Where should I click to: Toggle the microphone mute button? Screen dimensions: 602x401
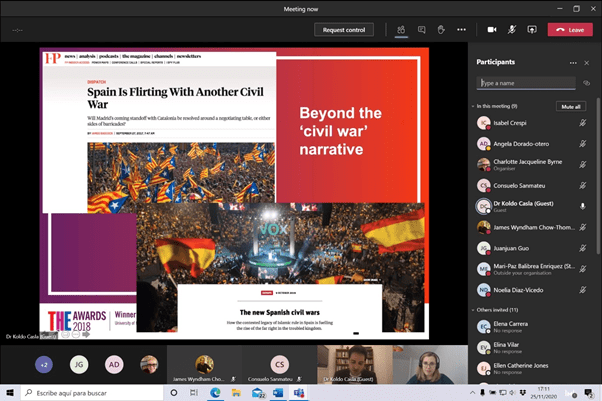click(x=512, y=30)
